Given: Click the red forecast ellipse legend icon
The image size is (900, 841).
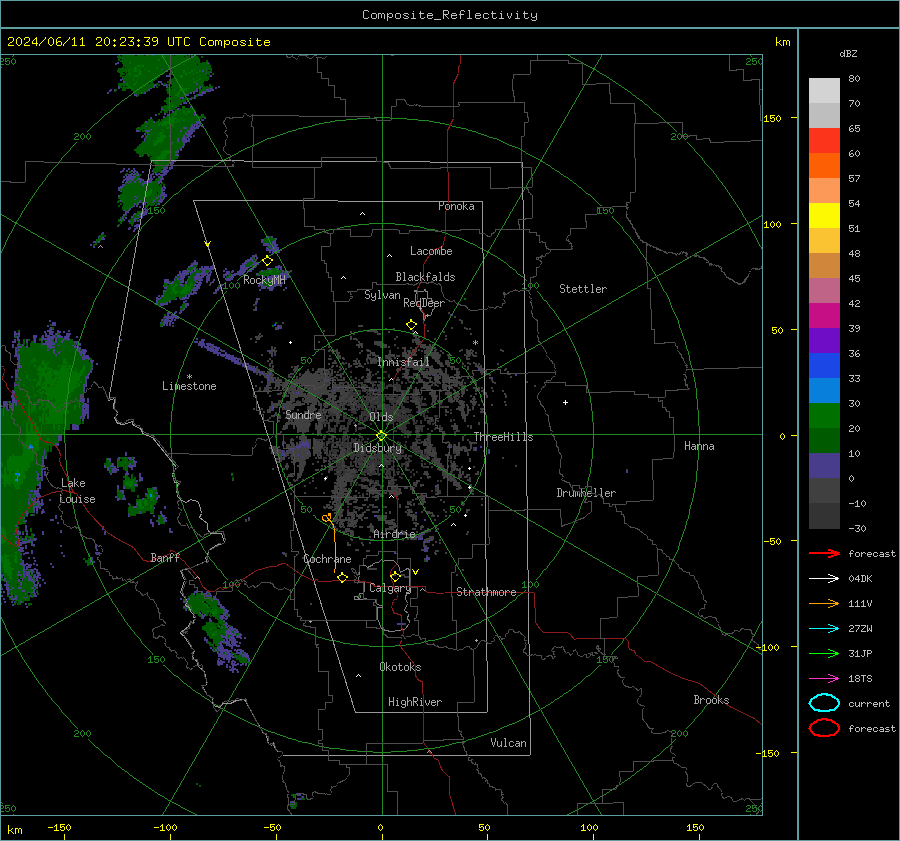Looking at the screenshot, I should pos(824,728).
